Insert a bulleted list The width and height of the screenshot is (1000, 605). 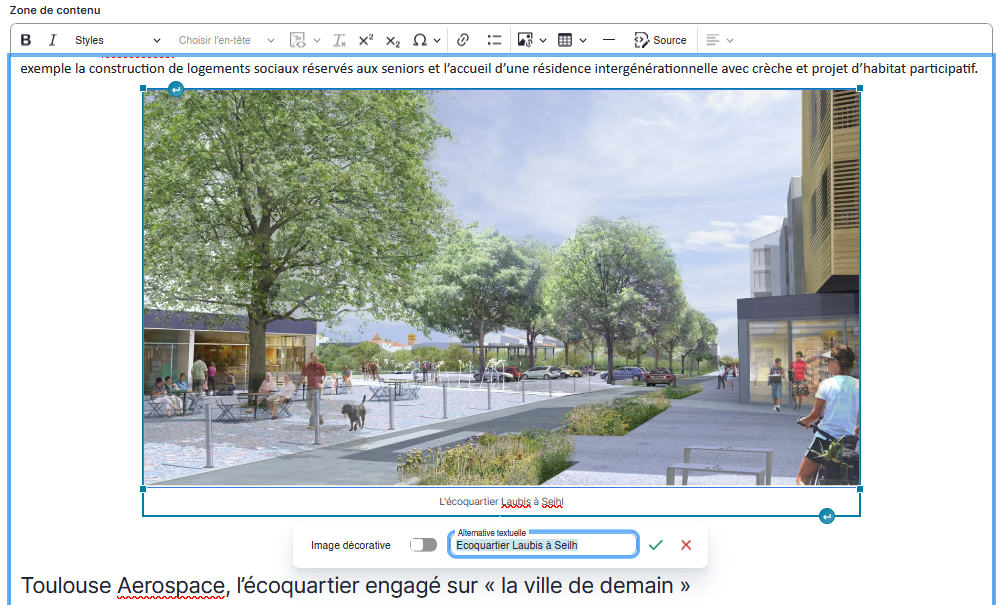(494, 40)
